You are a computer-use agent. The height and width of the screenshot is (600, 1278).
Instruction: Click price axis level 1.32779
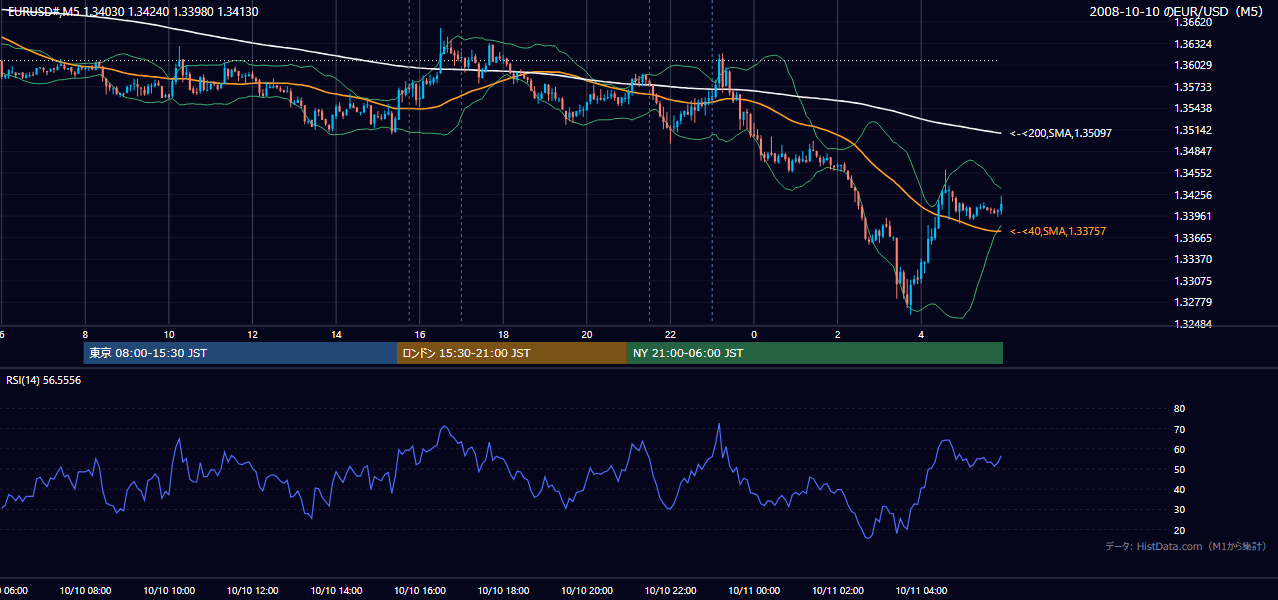point(1194,302)
